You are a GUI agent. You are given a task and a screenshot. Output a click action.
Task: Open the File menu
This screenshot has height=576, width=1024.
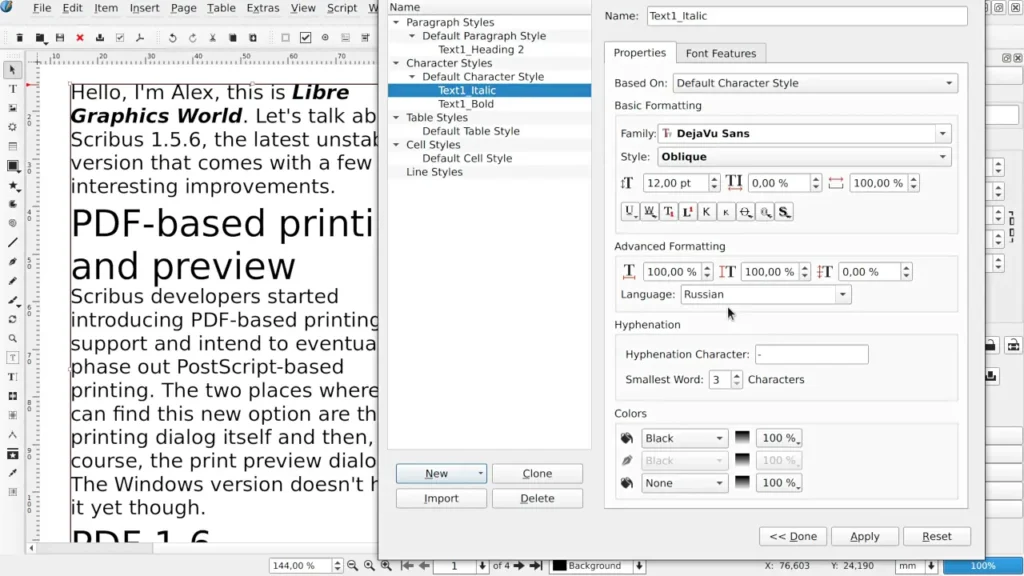42,8
